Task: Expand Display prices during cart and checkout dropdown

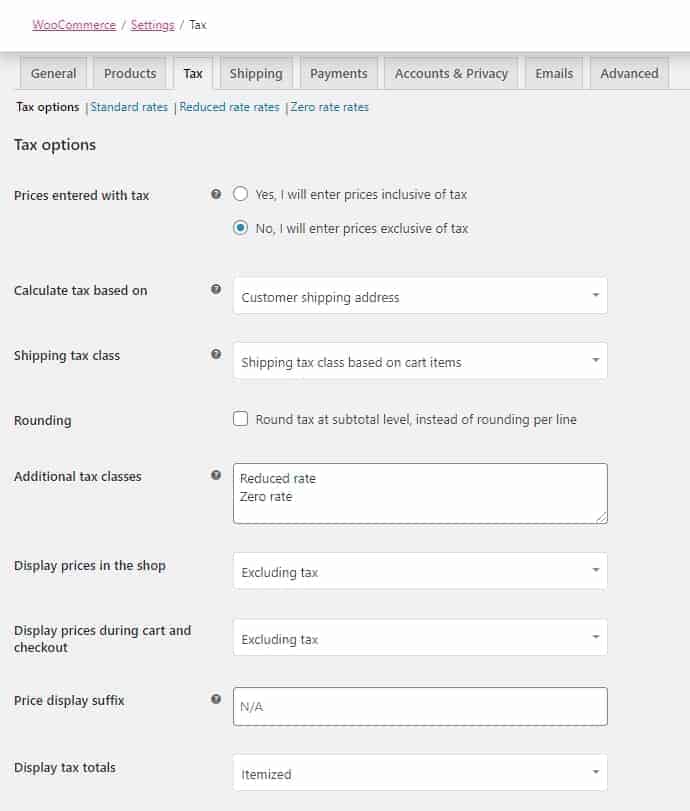Action: (420, 638)
